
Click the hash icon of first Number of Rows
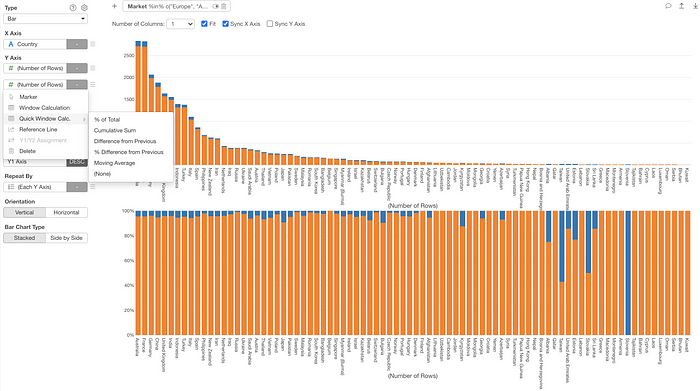click(11, 68)
